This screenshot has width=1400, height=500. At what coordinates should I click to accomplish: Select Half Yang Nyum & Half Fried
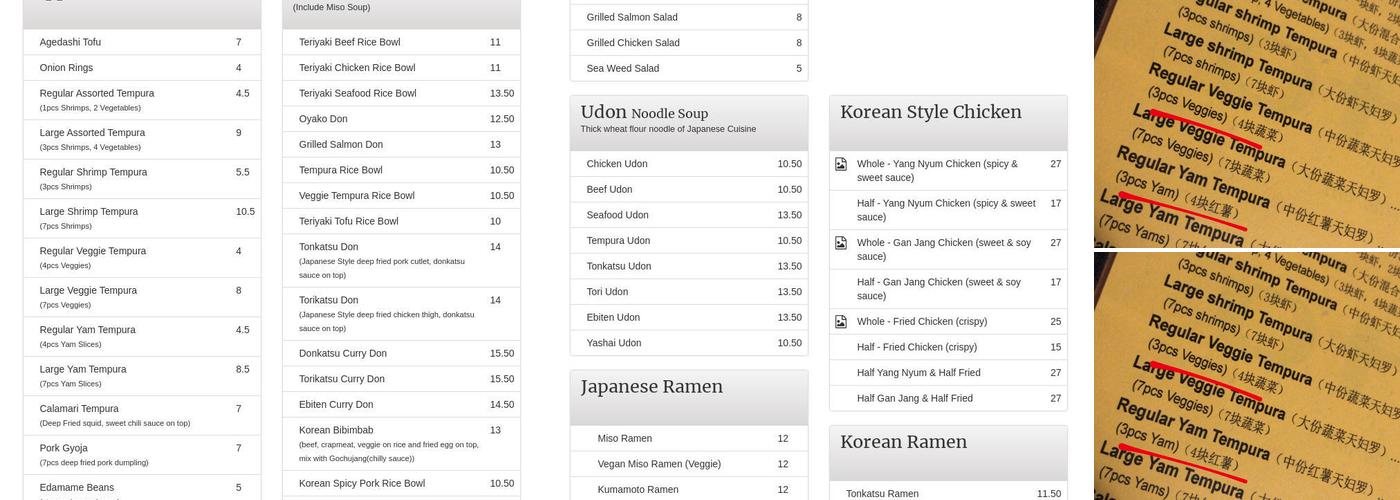(948, 373)
